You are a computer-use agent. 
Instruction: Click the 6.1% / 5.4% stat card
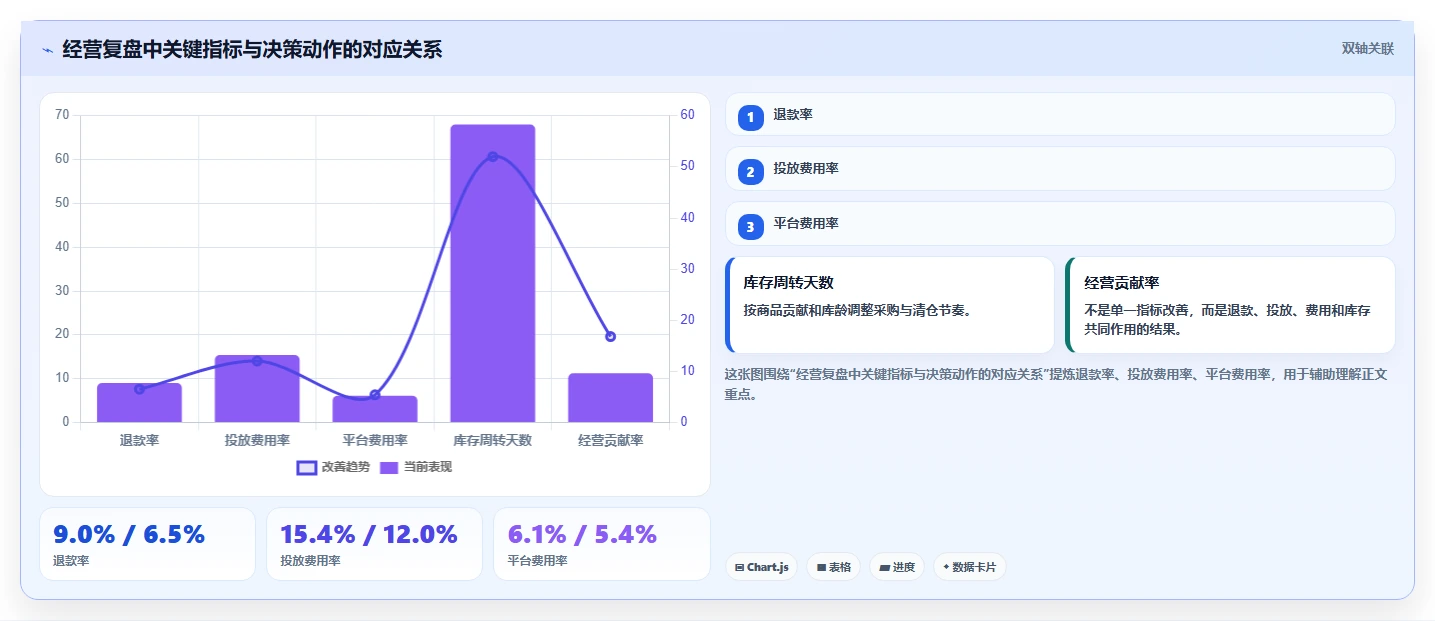tap(601, 544)
